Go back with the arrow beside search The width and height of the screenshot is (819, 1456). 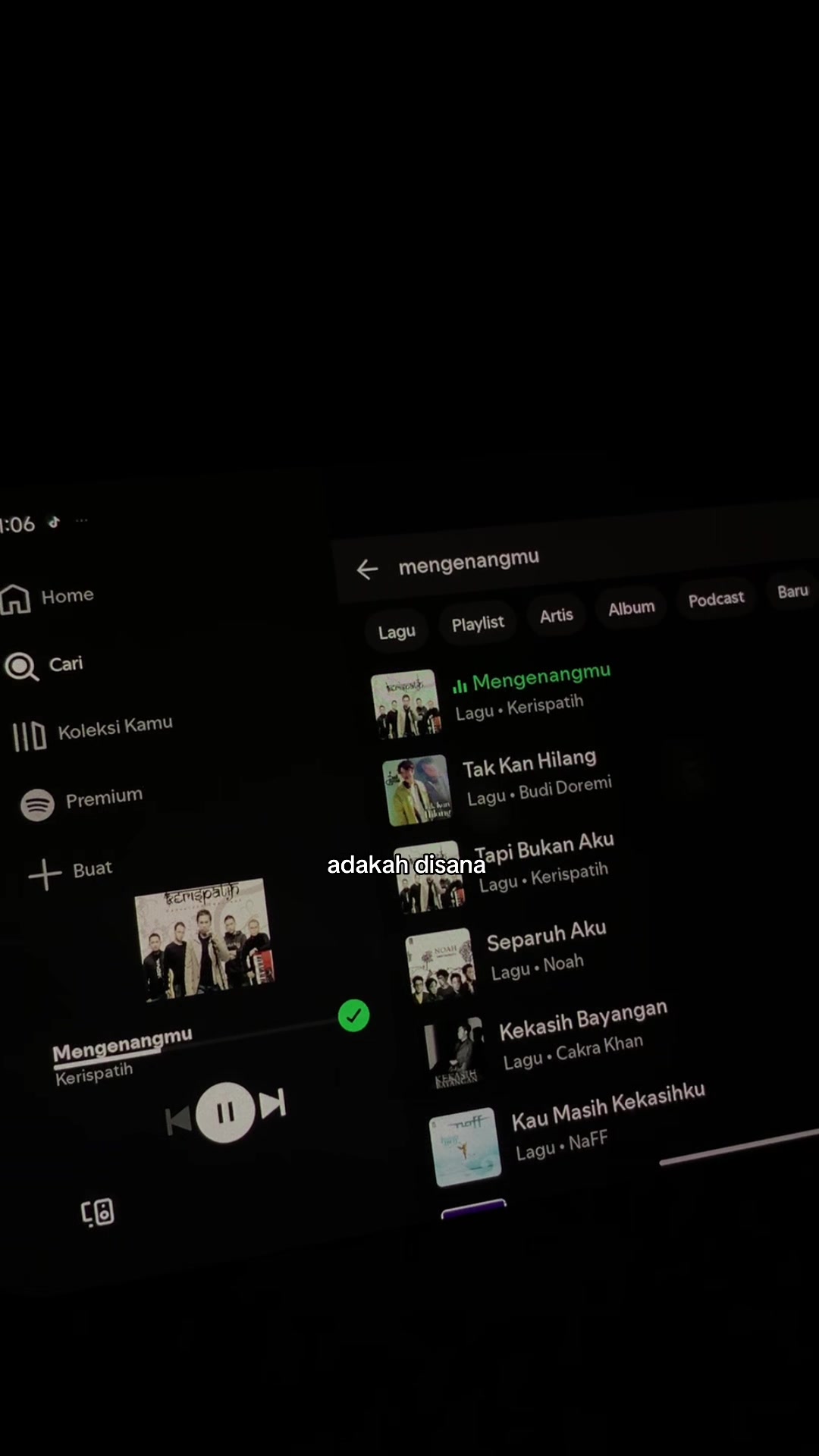pos(367,569)
